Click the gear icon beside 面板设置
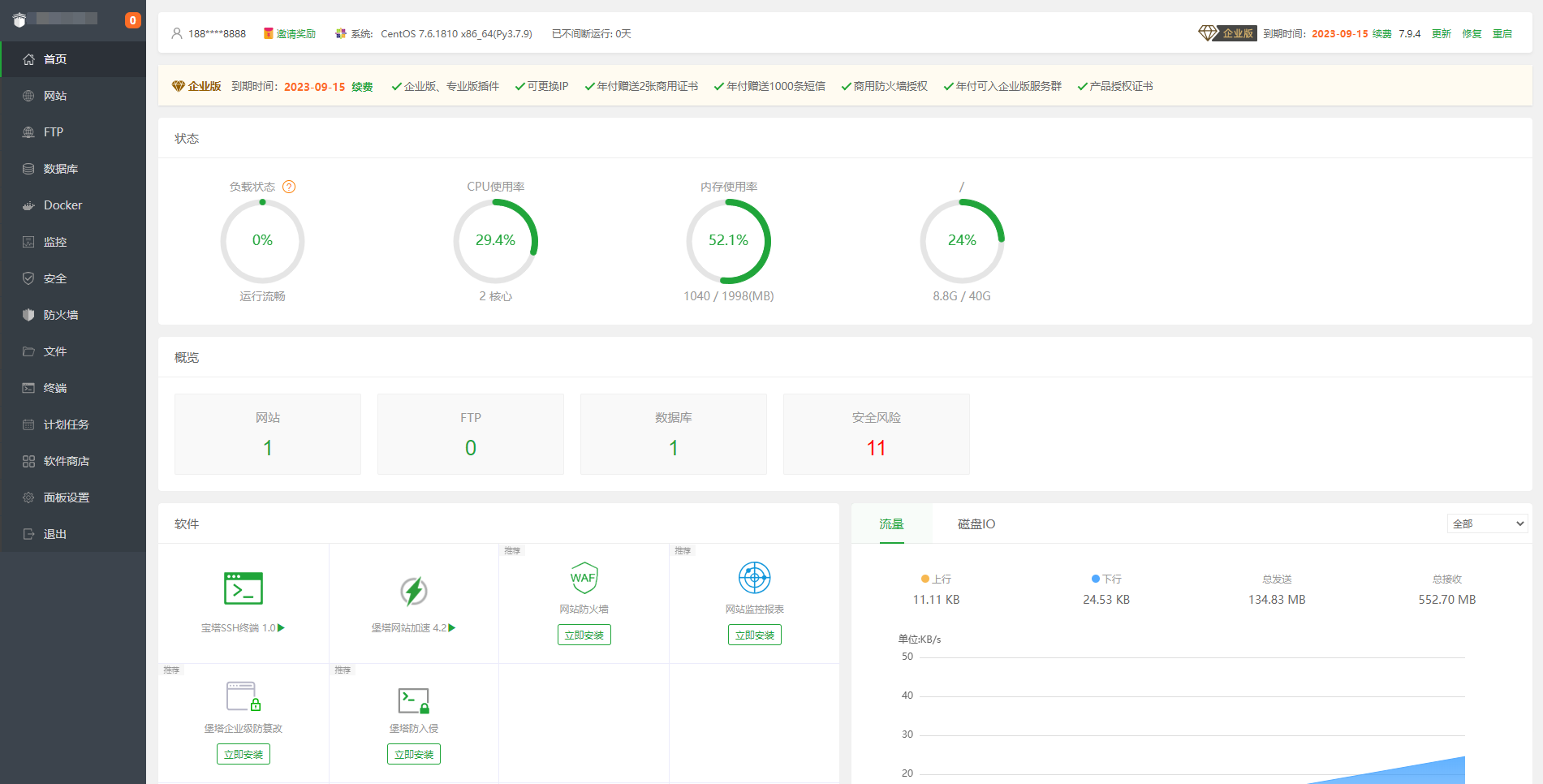 (x=28, y=498)
